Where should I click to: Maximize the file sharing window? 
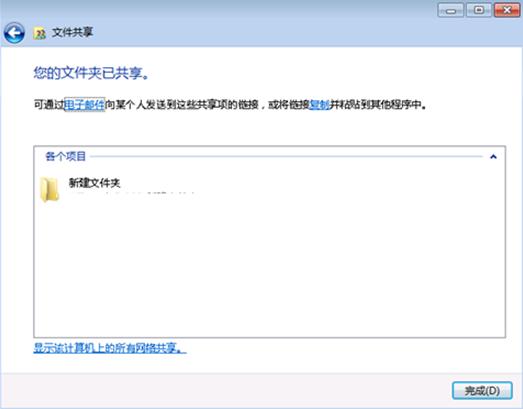(479, 10)
